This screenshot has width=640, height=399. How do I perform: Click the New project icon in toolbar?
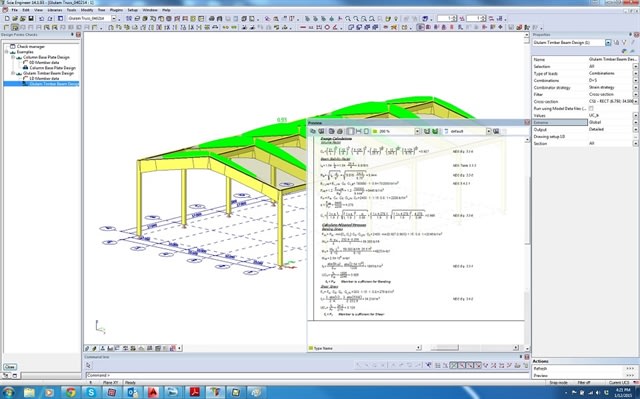[7, 19]
